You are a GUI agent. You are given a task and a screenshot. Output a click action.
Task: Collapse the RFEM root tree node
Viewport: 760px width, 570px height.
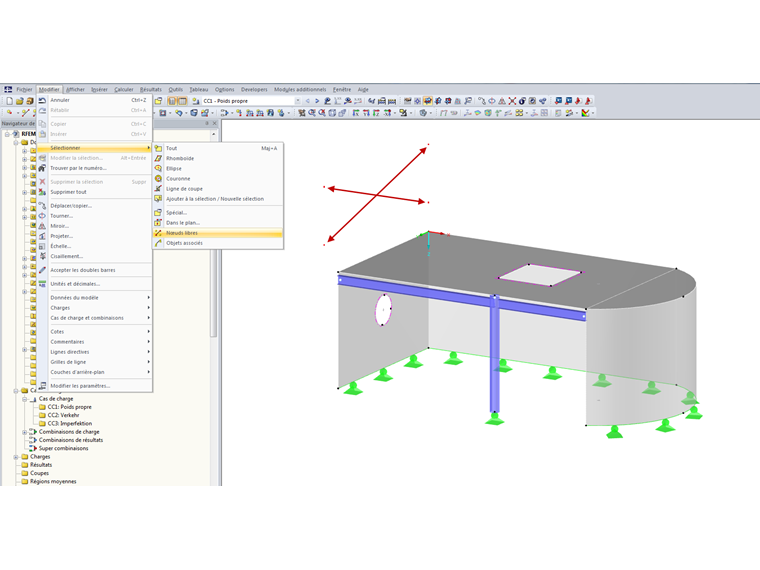pos(8,134)
